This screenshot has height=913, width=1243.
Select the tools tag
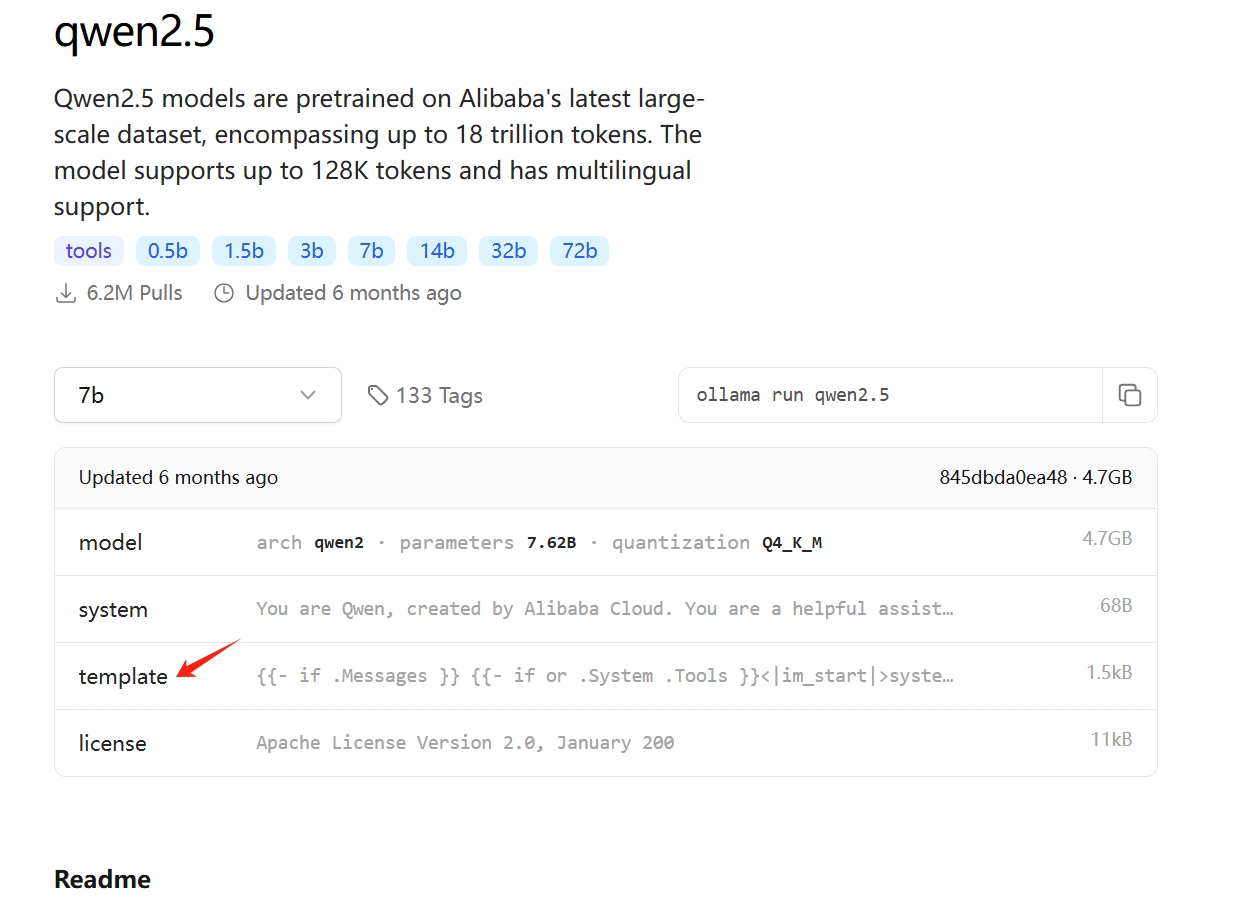coord(89,251)
